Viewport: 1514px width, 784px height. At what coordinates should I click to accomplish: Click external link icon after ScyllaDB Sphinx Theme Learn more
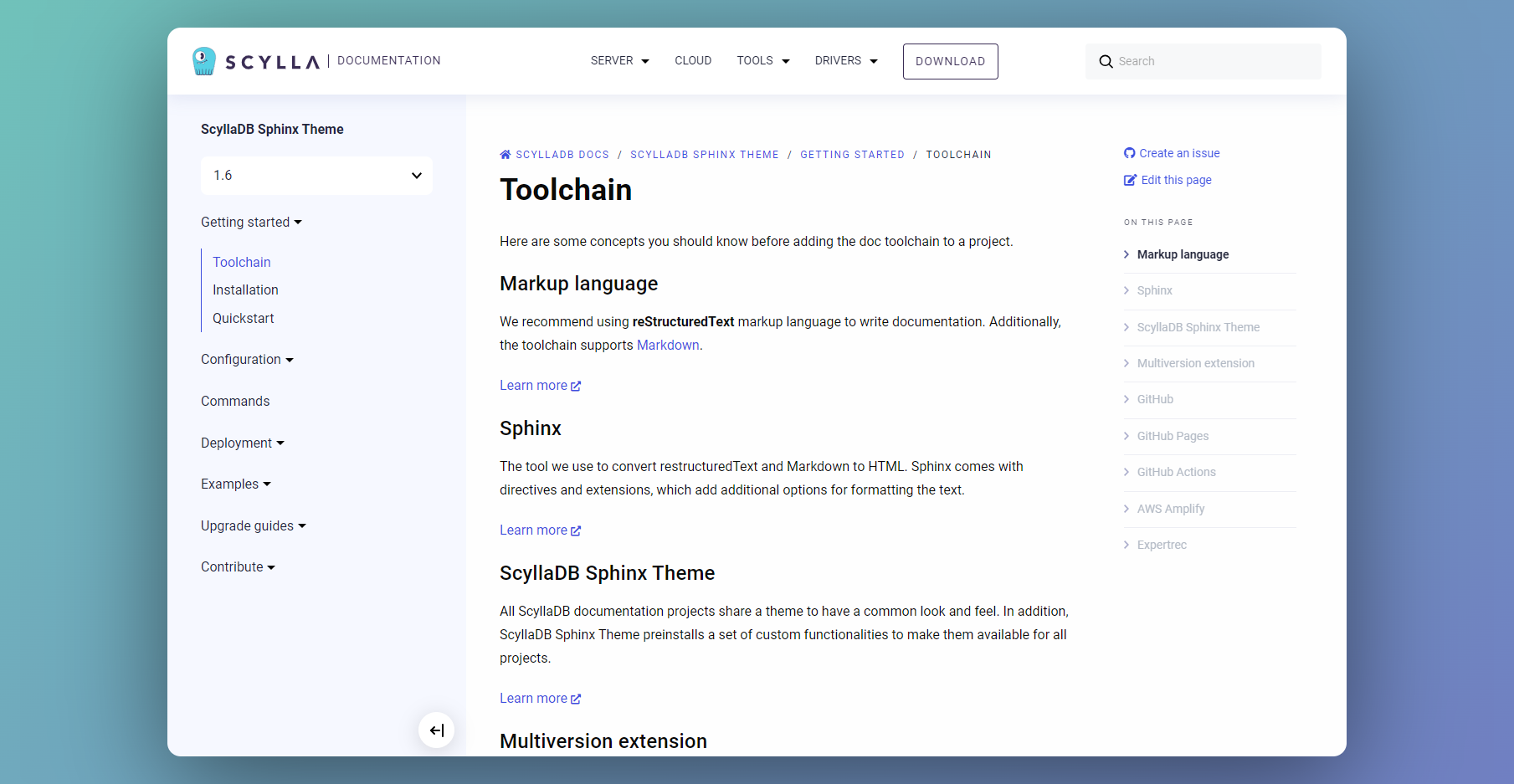[576, 699]
